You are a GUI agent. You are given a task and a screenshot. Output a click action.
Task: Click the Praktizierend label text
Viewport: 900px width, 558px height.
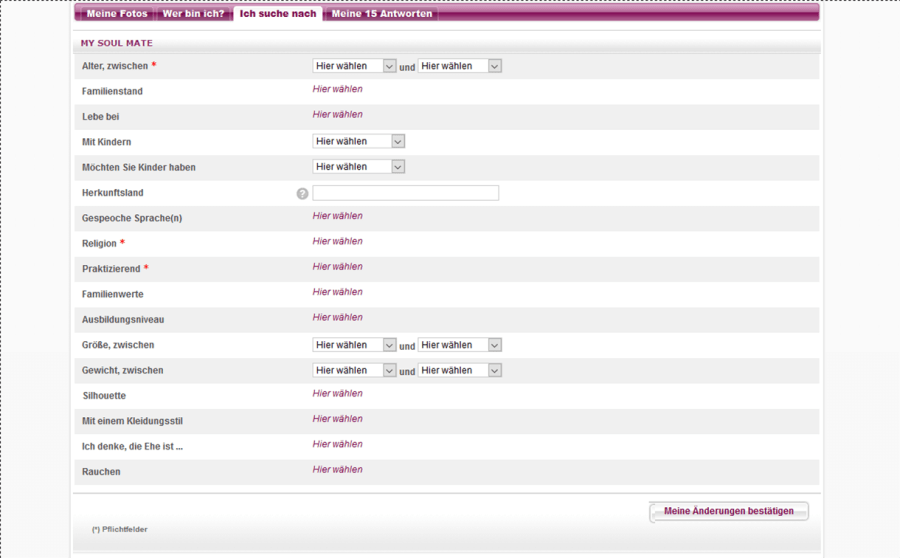coord(111,269)
